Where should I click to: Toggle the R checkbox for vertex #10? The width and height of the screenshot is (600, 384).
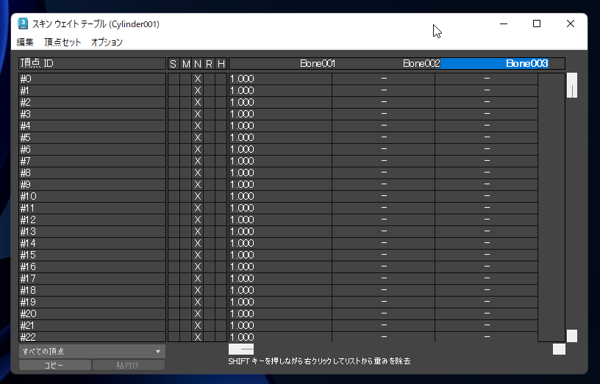point(209,196)
